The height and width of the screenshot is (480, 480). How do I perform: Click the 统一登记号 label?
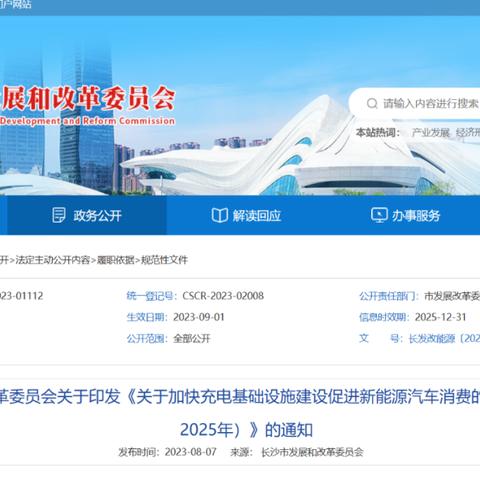click(152, 296)
